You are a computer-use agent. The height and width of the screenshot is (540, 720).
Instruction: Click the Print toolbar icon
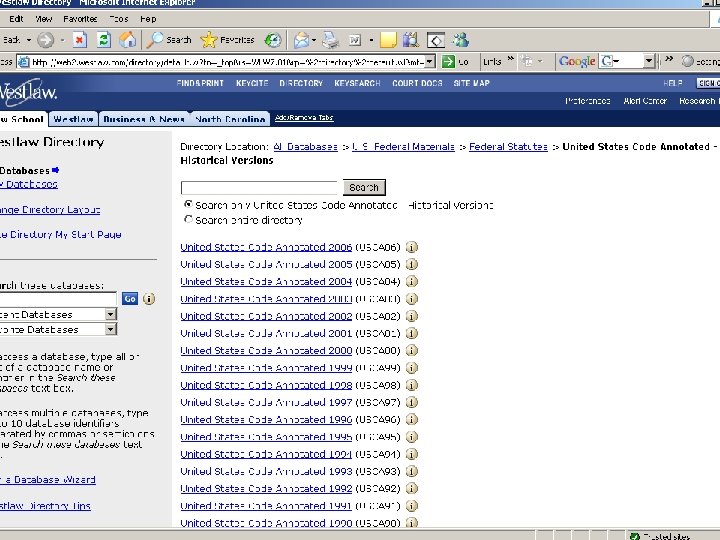pyautogui.click(x=330, y=40)
